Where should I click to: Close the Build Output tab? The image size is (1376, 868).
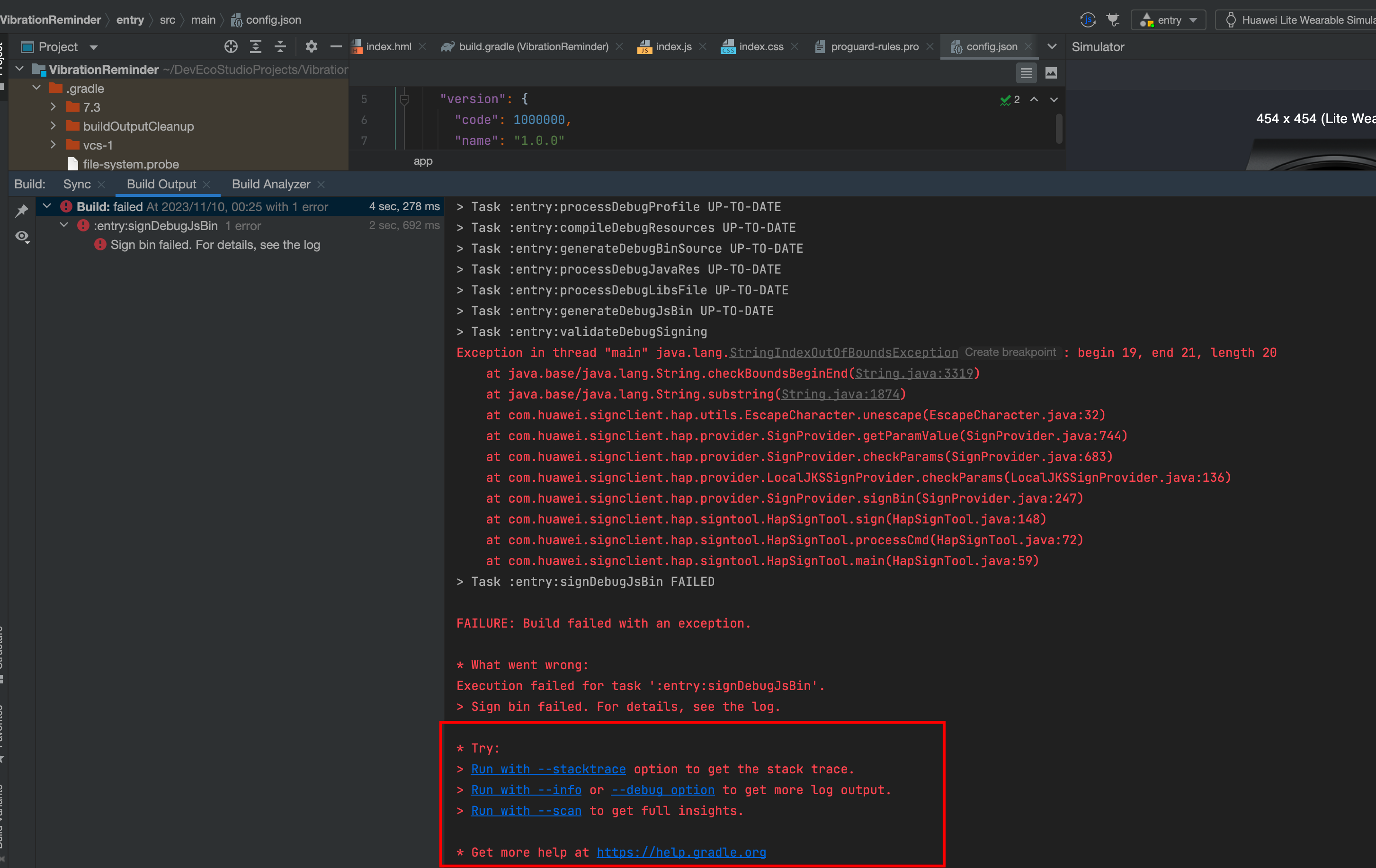tap(206, 185)
